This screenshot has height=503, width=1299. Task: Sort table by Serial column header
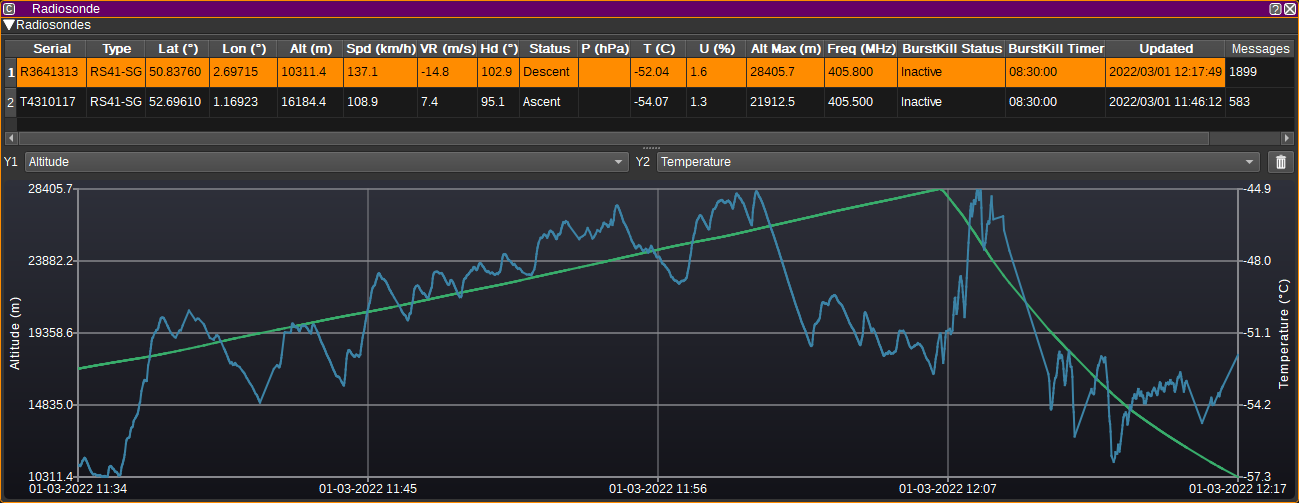click(x=52, y=48)
